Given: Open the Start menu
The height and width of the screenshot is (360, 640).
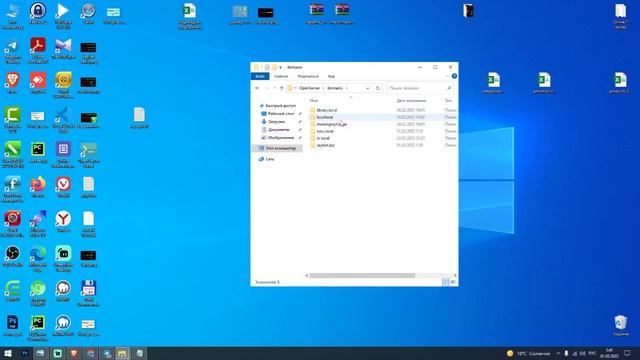Looking at the screenshot, I should coord(8,353).
